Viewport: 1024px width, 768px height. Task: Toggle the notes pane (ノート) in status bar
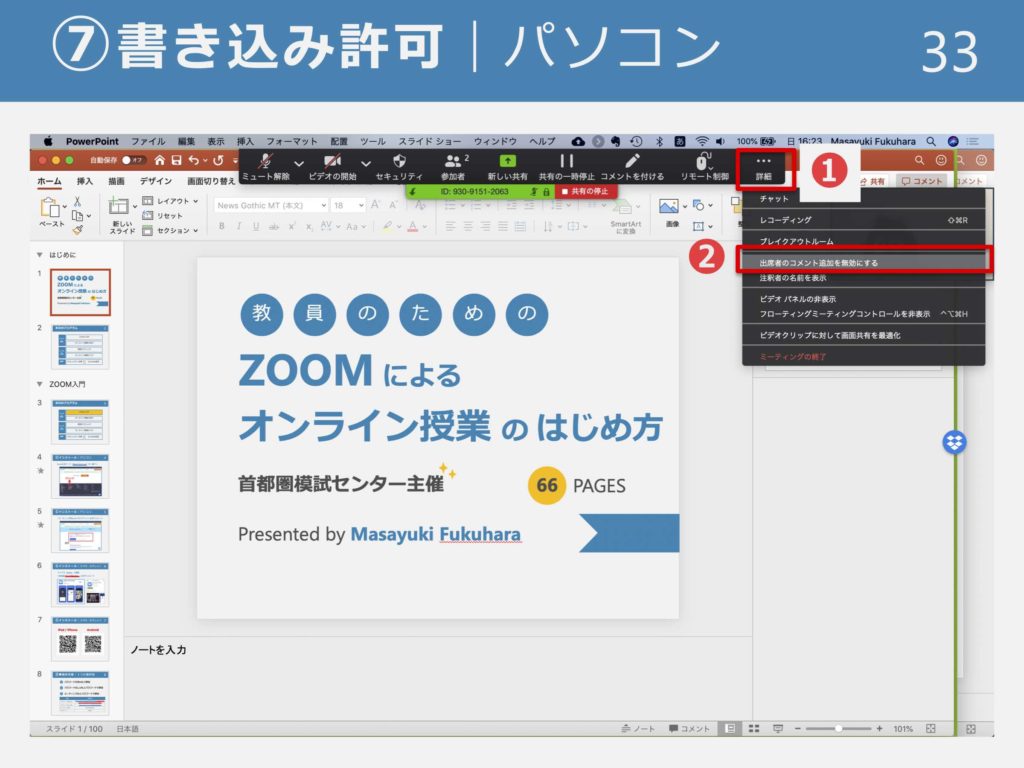[639, 728]
